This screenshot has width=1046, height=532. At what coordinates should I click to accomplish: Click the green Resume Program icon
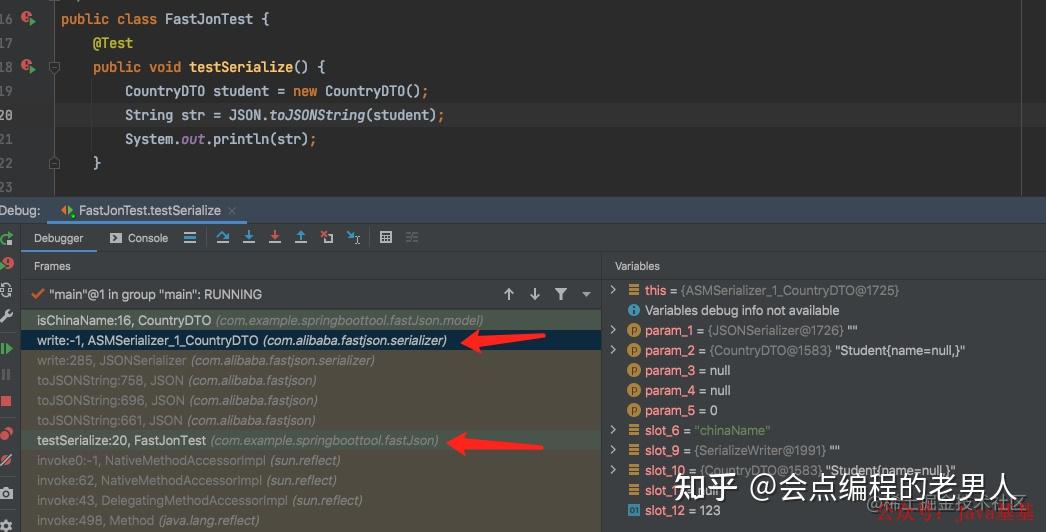pos(6,348)
